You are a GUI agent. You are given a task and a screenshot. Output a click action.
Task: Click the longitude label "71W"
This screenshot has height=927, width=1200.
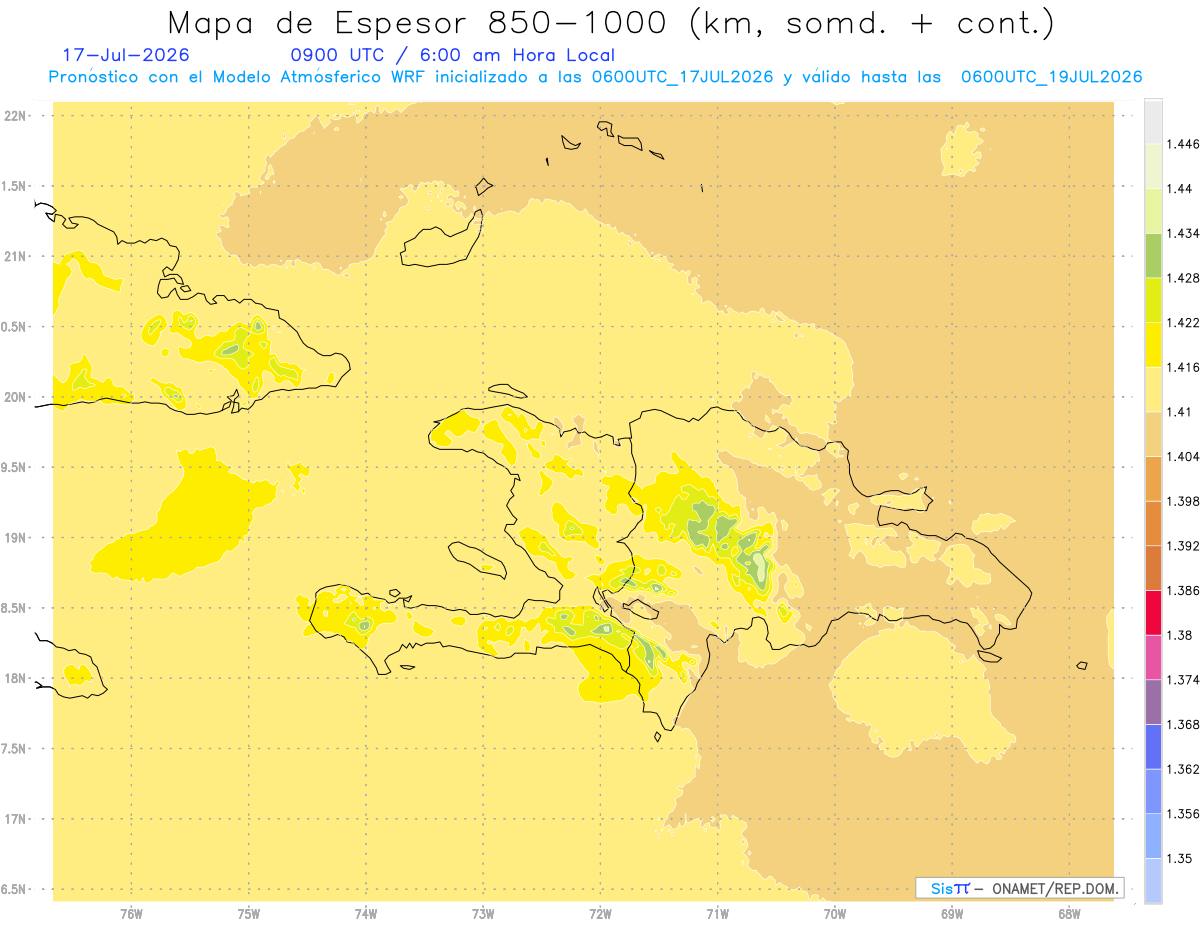717,914
